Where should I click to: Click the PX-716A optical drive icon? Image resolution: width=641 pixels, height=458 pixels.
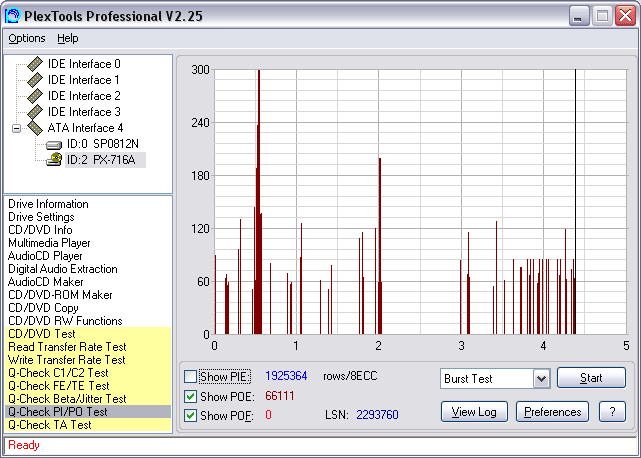pos(54,159)
